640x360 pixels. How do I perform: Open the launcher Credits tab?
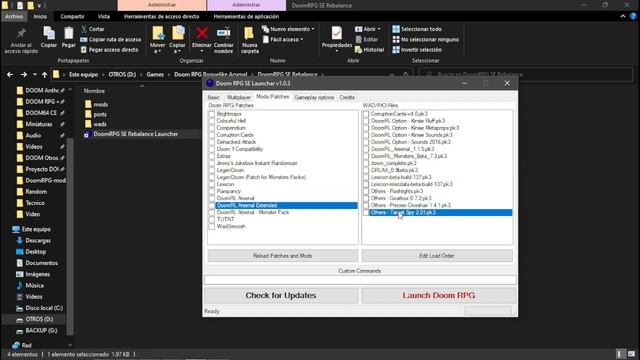click(347, 98)
